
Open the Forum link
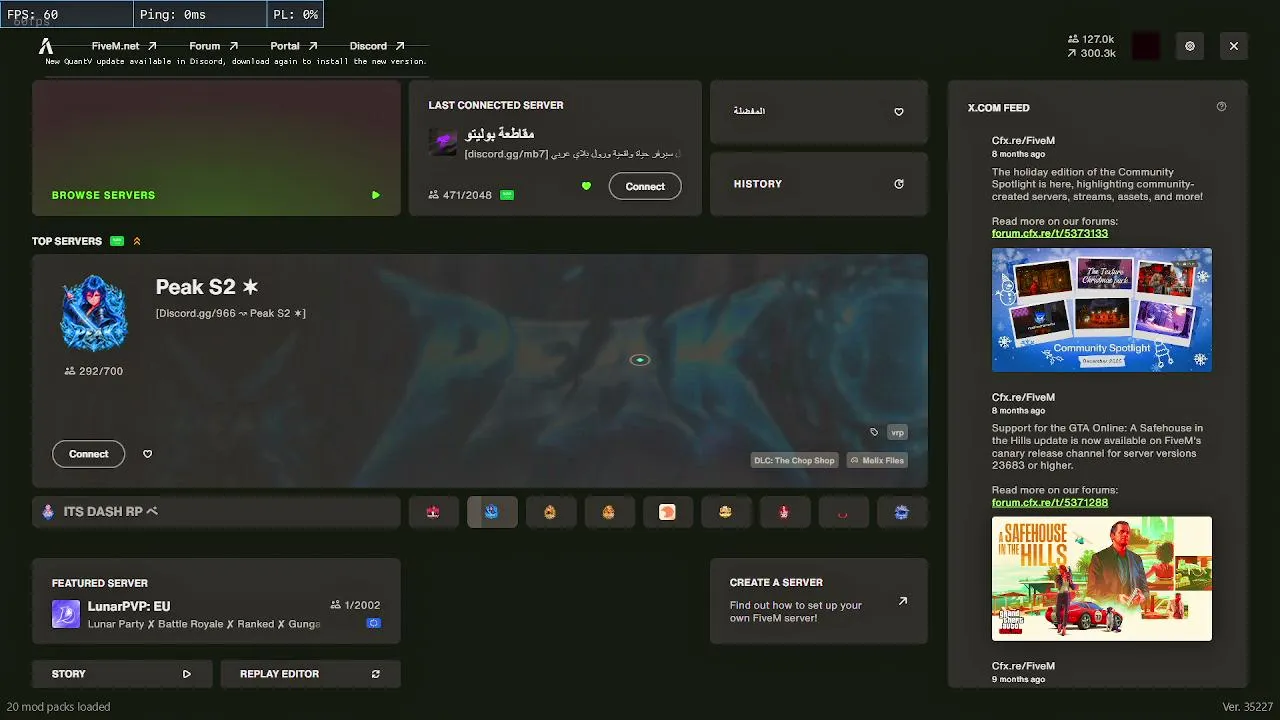[213, 46]
